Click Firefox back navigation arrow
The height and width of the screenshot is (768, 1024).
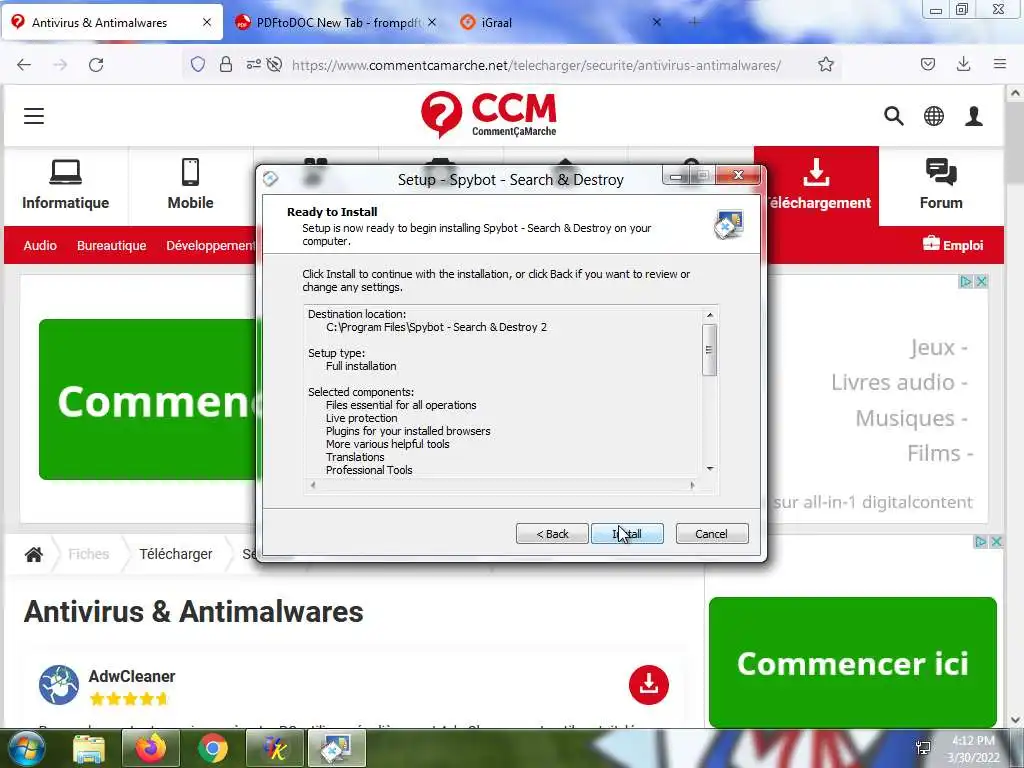click(x=24, y=65)
